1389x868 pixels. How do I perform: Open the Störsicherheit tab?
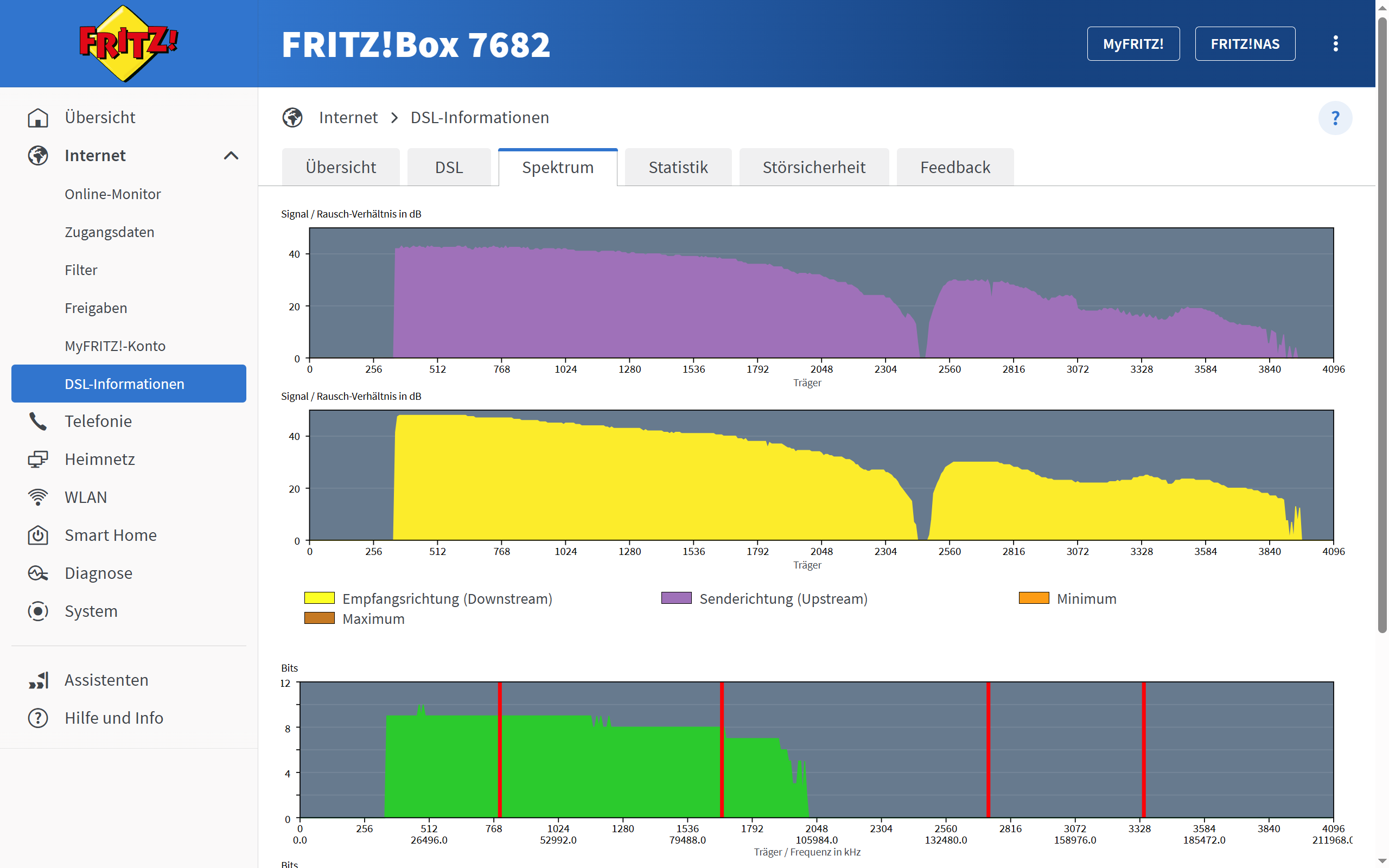click(x=813, y=168)
